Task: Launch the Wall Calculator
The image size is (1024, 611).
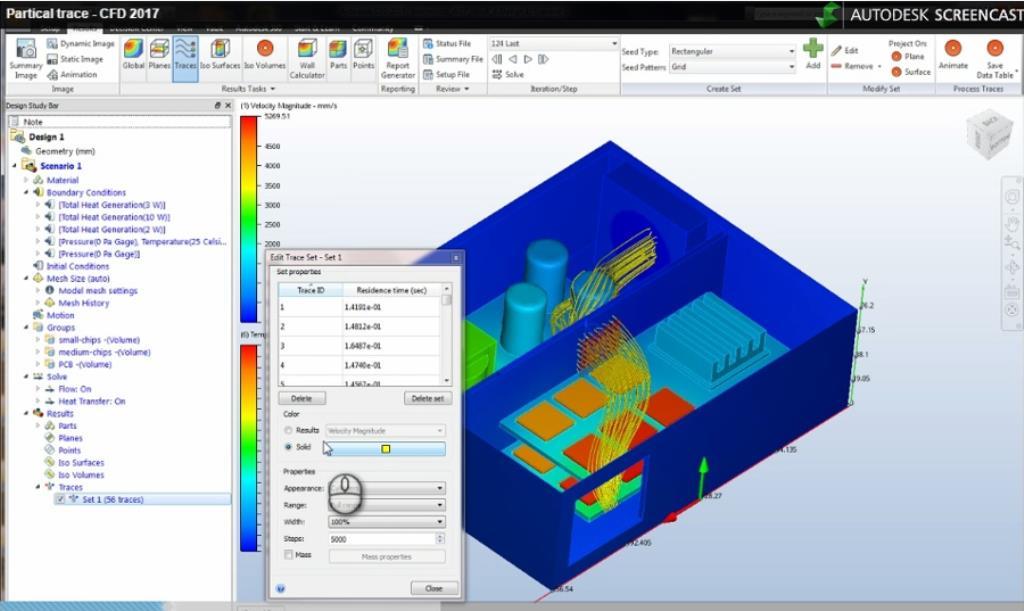Action: coord(307,59)
